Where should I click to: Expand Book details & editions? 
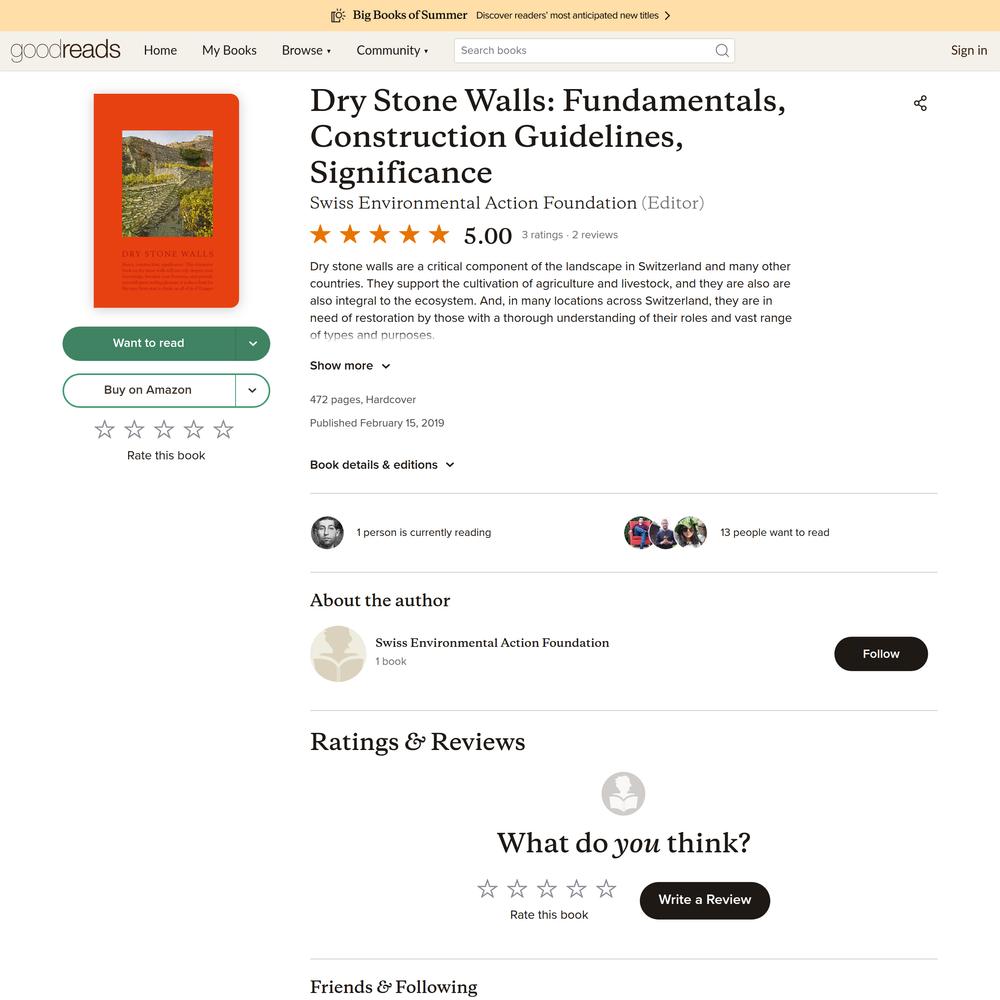point(382,465)
